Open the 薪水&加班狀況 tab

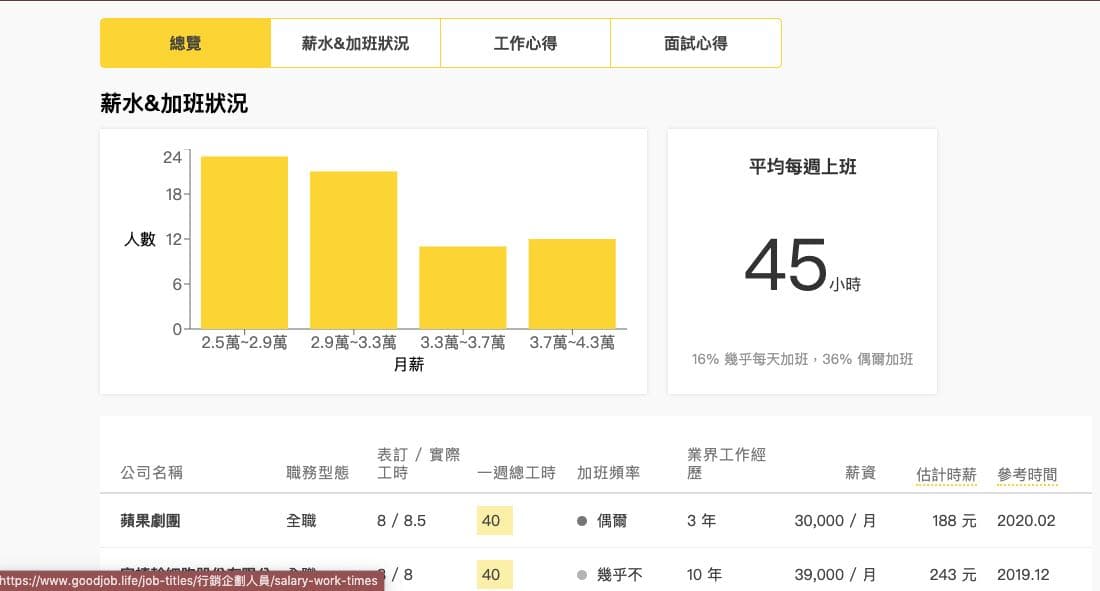pyautogui.click(x=356, y=44)
